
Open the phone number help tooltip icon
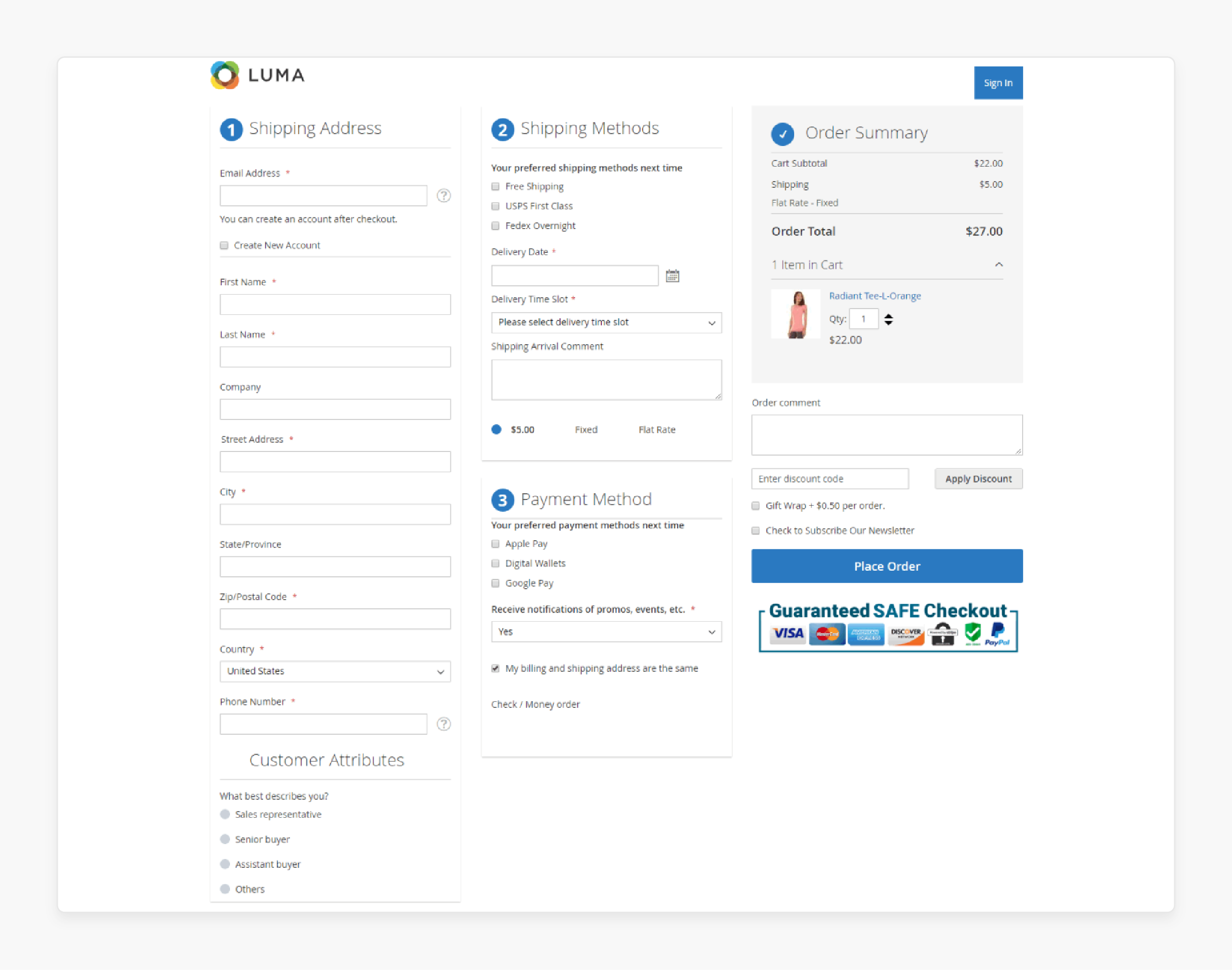(x=444, y=724)
